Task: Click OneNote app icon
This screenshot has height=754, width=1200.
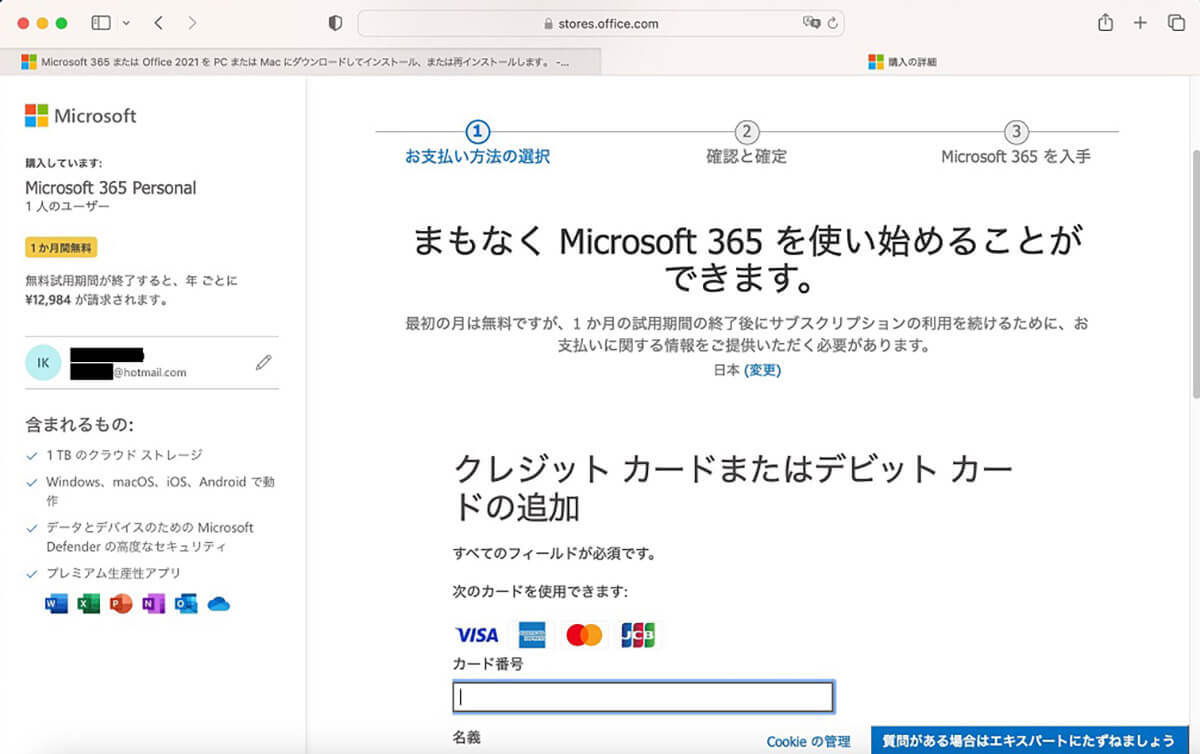Action: 153,603
